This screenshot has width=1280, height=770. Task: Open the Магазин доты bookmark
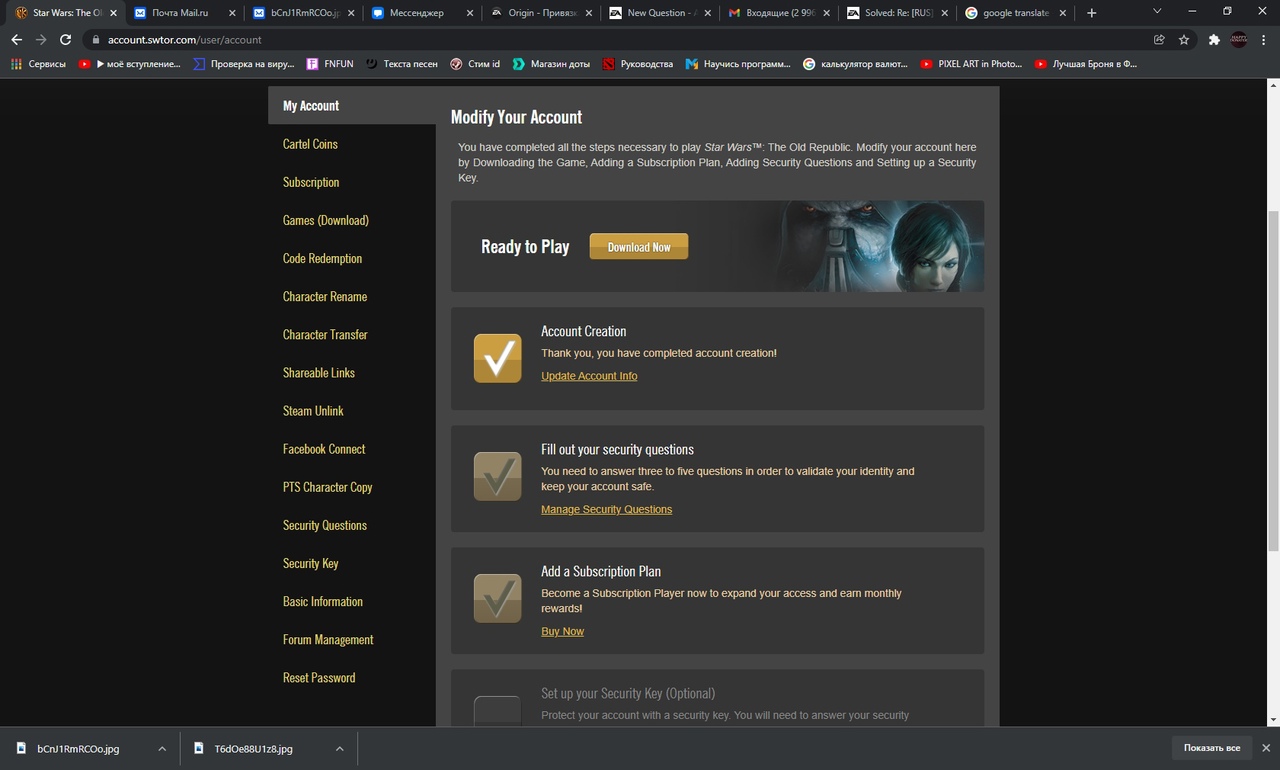point(551,64)
